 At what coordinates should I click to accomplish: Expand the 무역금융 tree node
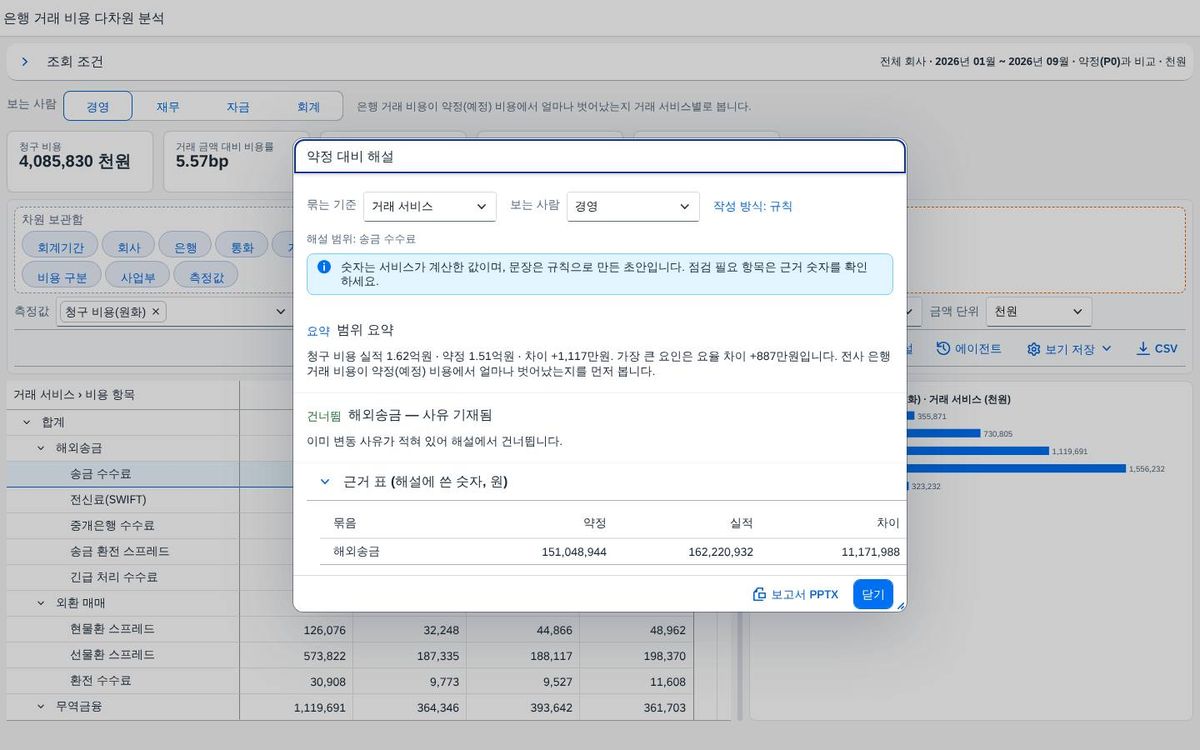click(x=41, y=706)
